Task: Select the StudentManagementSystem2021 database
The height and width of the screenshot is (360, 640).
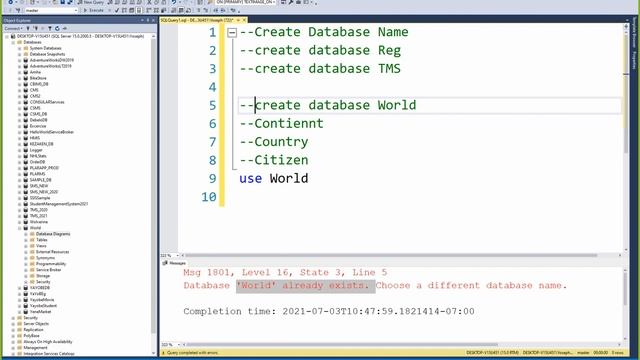Action: point(59,204)
